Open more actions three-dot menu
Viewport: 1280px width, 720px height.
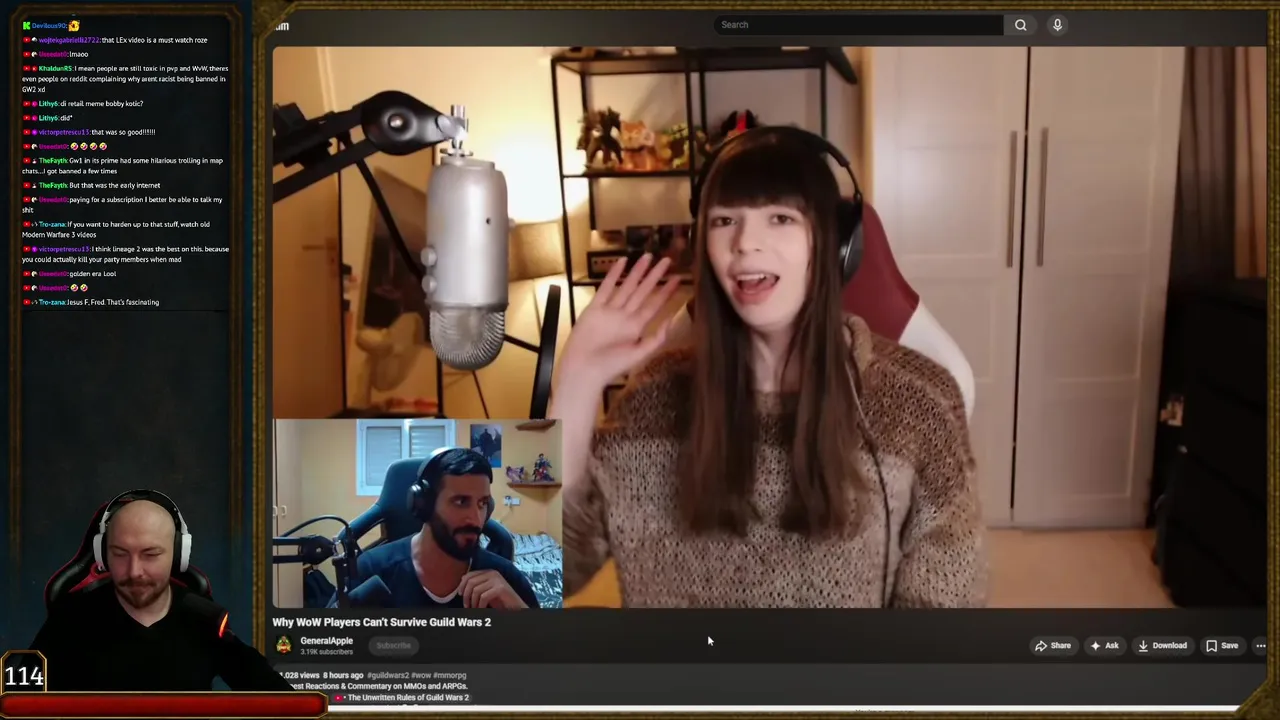tap(1260, 646)
